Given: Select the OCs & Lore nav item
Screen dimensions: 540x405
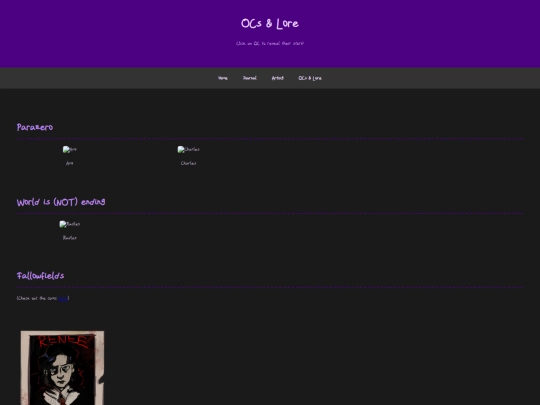Looking at the screenshot, I should pos(310,78).
